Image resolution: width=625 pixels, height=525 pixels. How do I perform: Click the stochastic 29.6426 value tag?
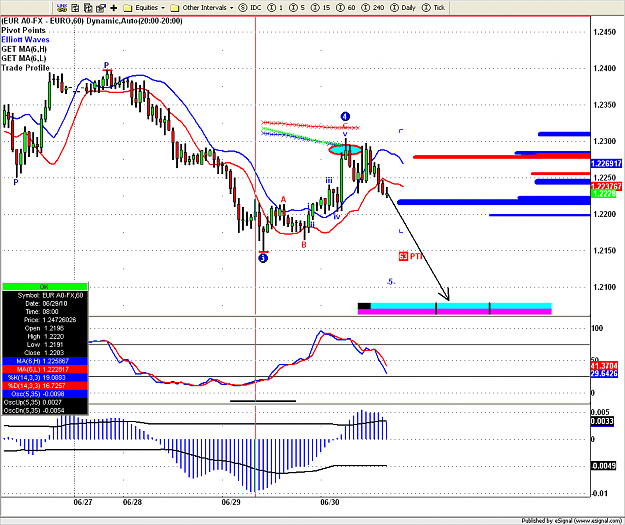coord(604,374)
